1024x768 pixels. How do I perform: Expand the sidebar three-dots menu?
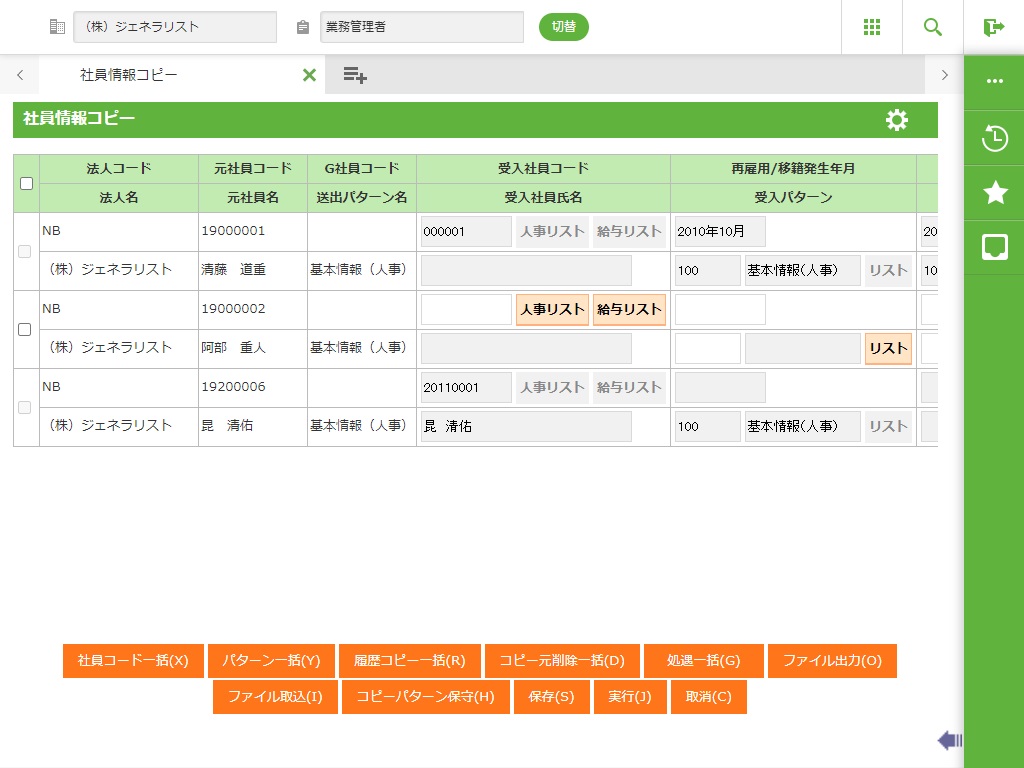(x=994, y=82)
